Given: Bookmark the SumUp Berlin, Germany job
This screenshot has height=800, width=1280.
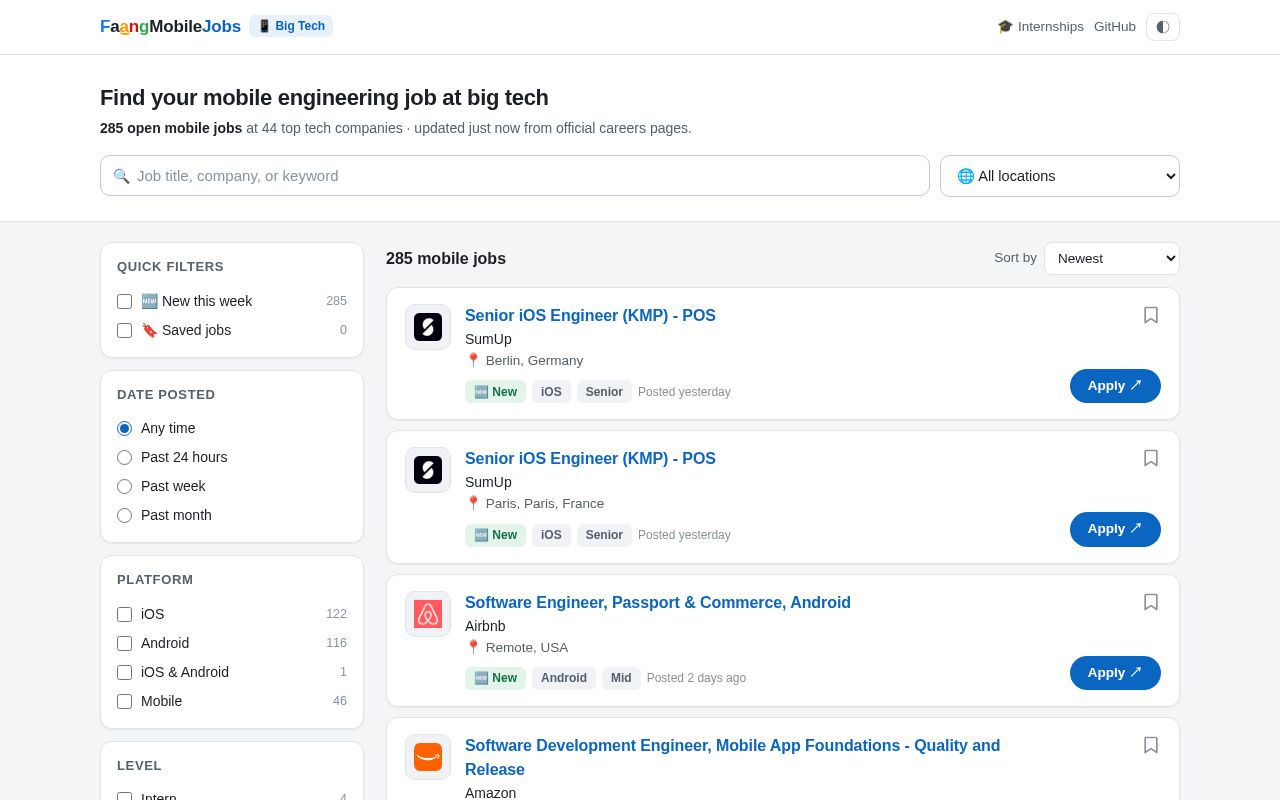Looking at the screenshot, I should click(x=1151, y=315).
